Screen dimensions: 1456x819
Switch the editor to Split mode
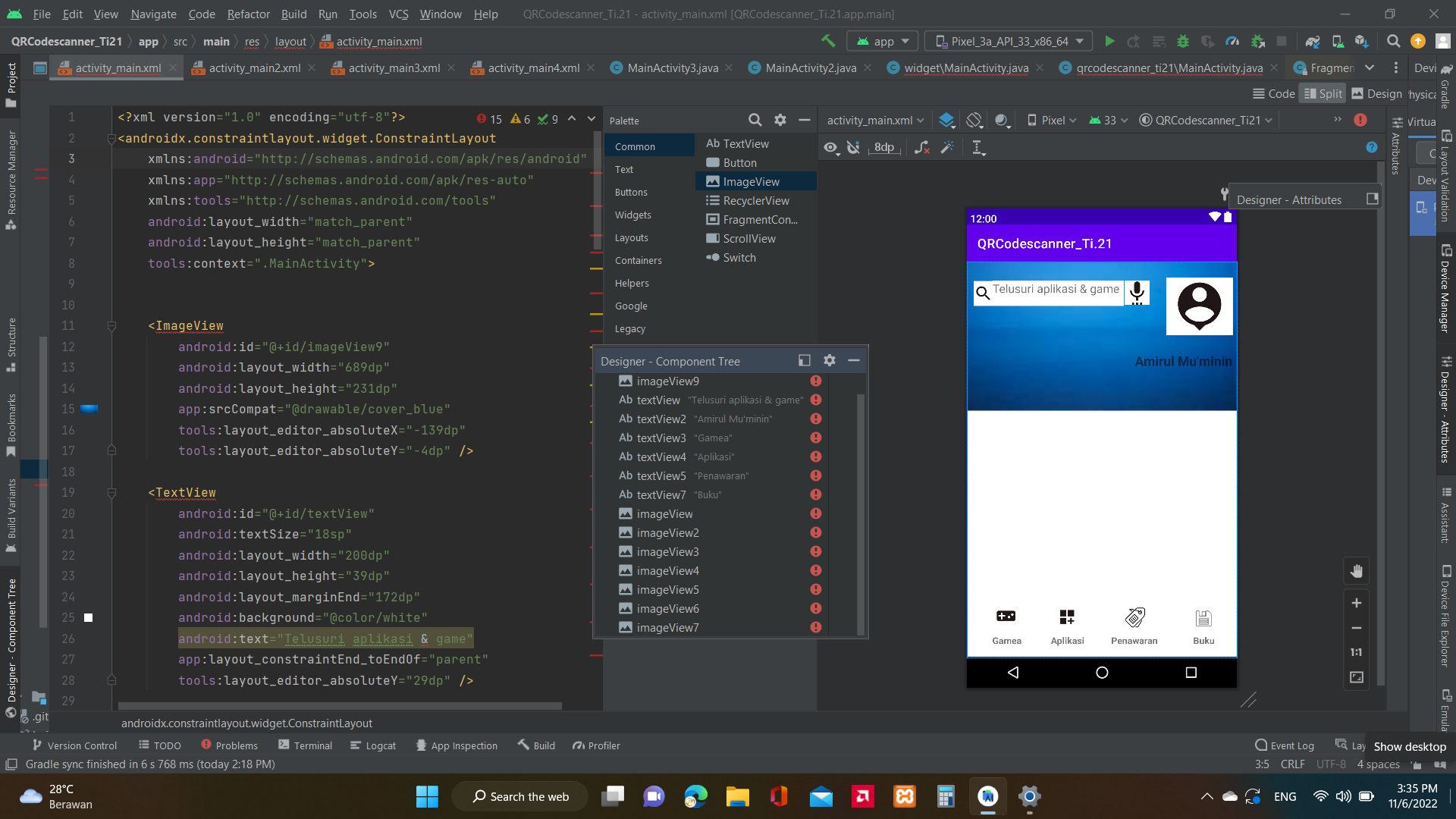[1323, 93]
